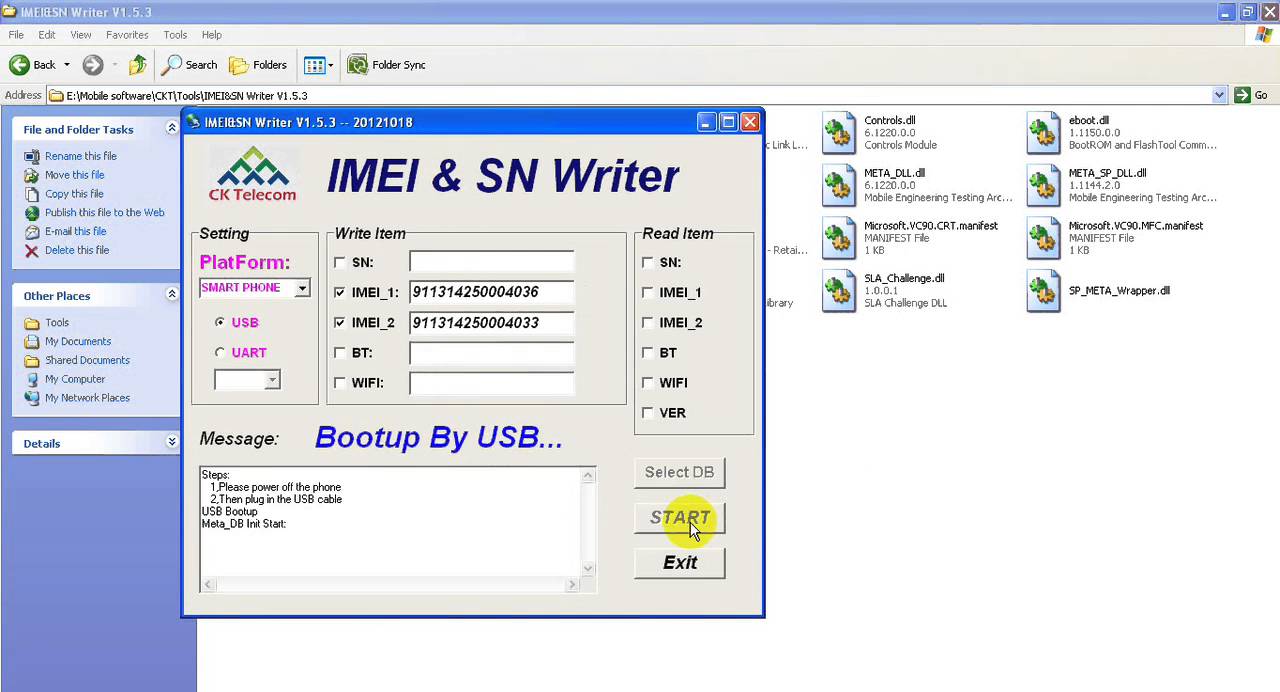Click Publish this file to the Web

click(104, 212)
